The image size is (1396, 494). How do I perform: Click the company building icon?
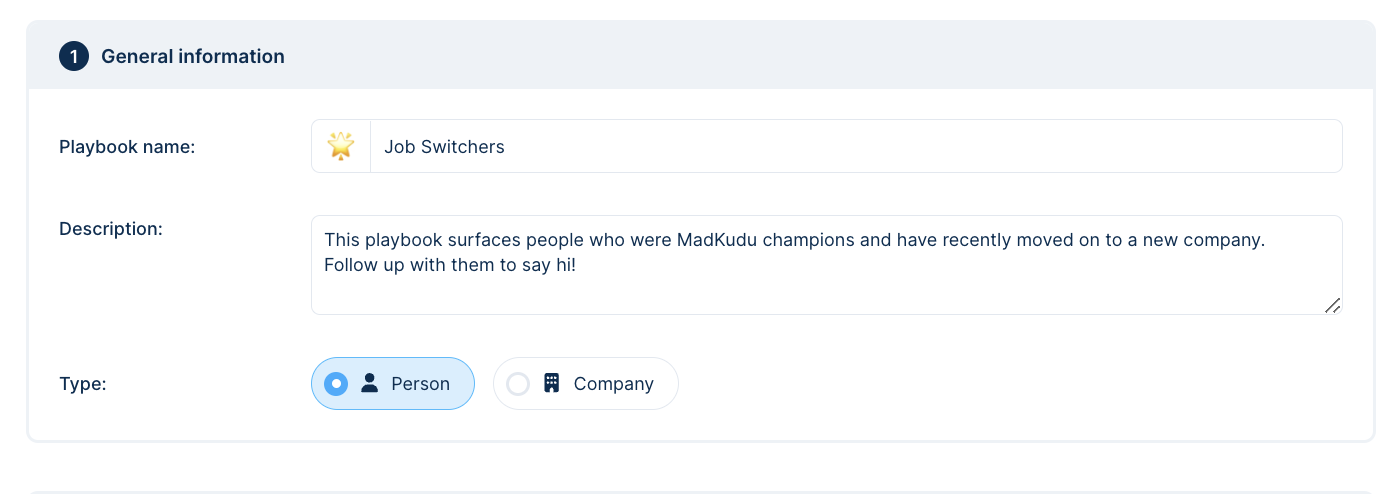[551, 383]
